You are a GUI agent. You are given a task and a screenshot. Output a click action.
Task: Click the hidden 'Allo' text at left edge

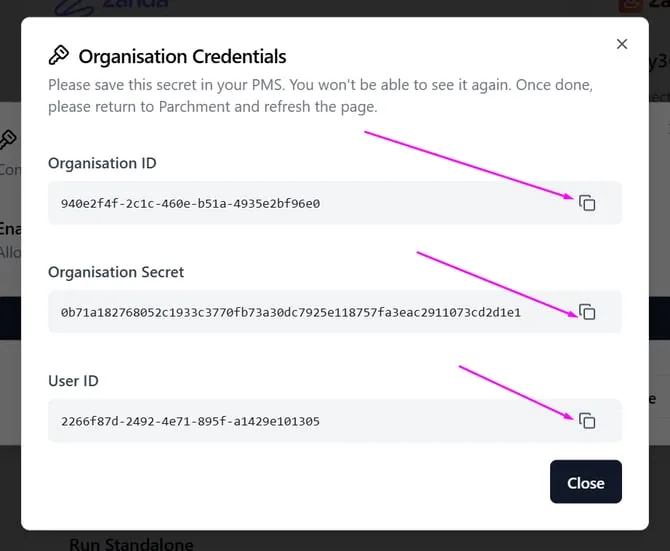click(x=10, y=252)
